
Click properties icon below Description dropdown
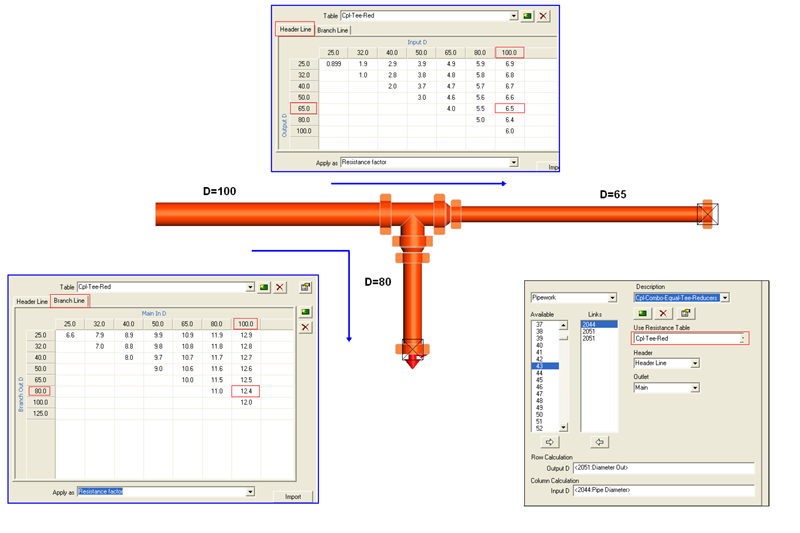(x=685, y=313)
